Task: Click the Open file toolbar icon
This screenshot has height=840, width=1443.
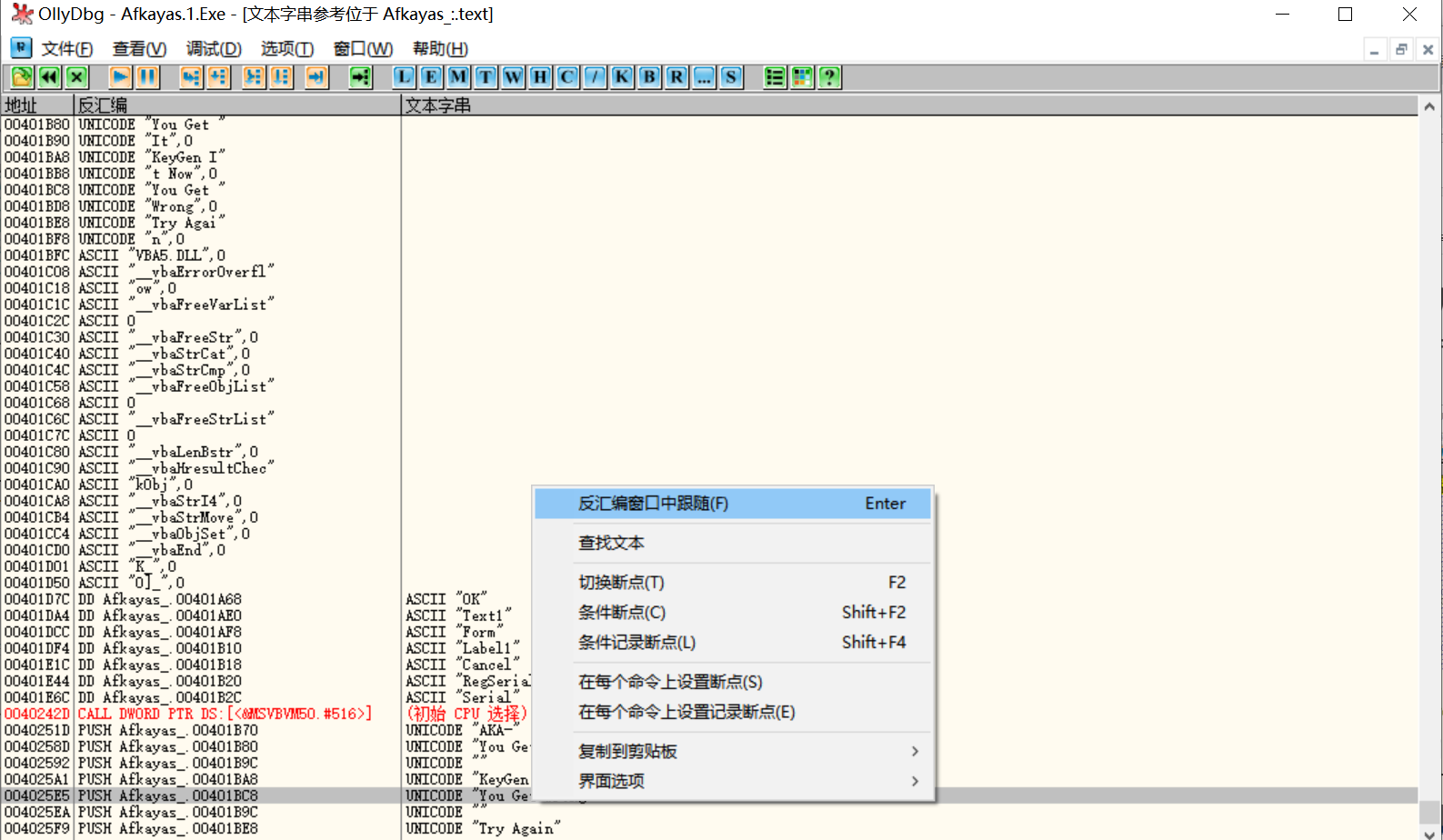Action: coord(22,77)
